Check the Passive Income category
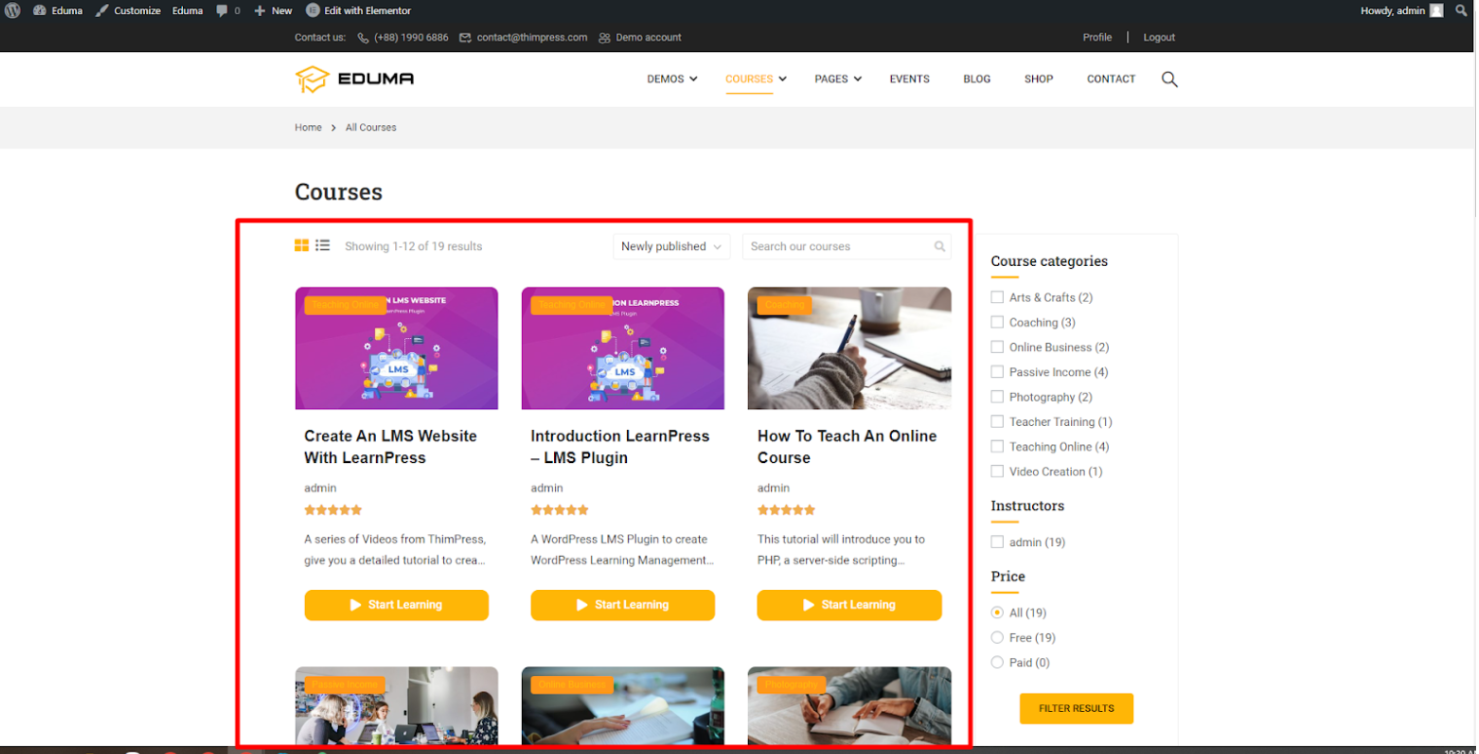 tap(997, 372)
